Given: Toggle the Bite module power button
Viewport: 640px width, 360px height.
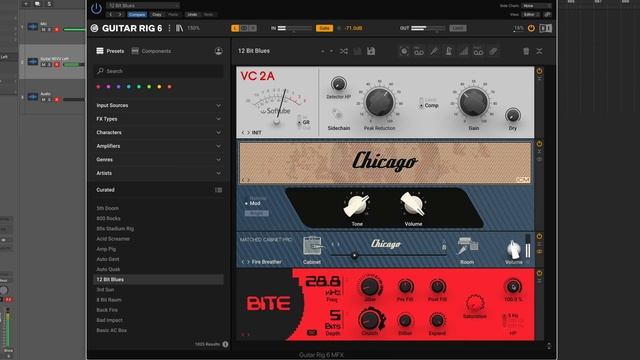Looking at the screenshot, I should 539,273.
